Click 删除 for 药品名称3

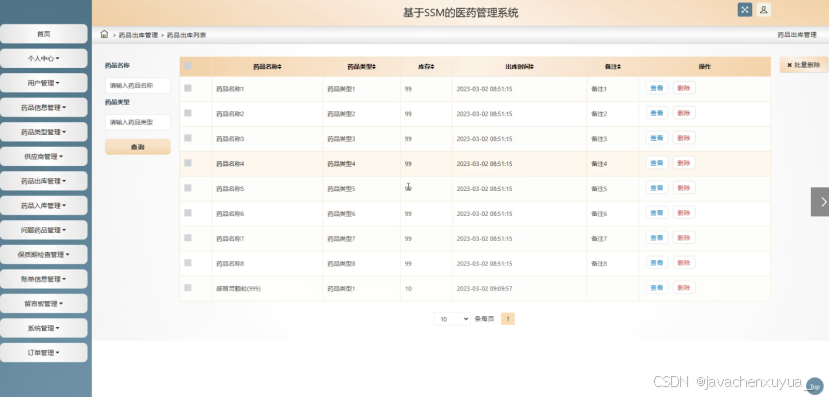[x=684, y=138]
